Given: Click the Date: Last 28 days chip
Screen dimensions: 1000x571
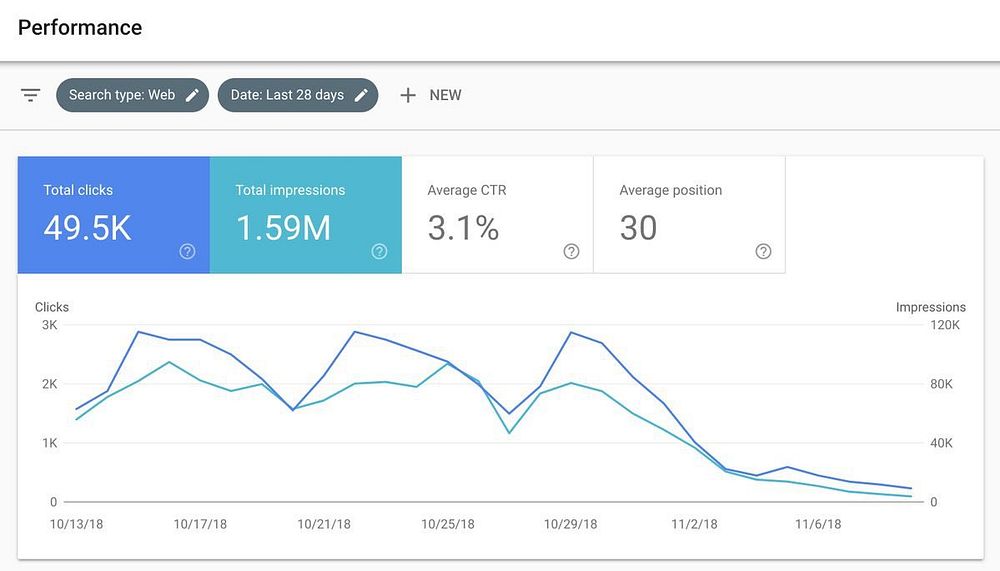Looking at the screenshot, I should 298,95.
